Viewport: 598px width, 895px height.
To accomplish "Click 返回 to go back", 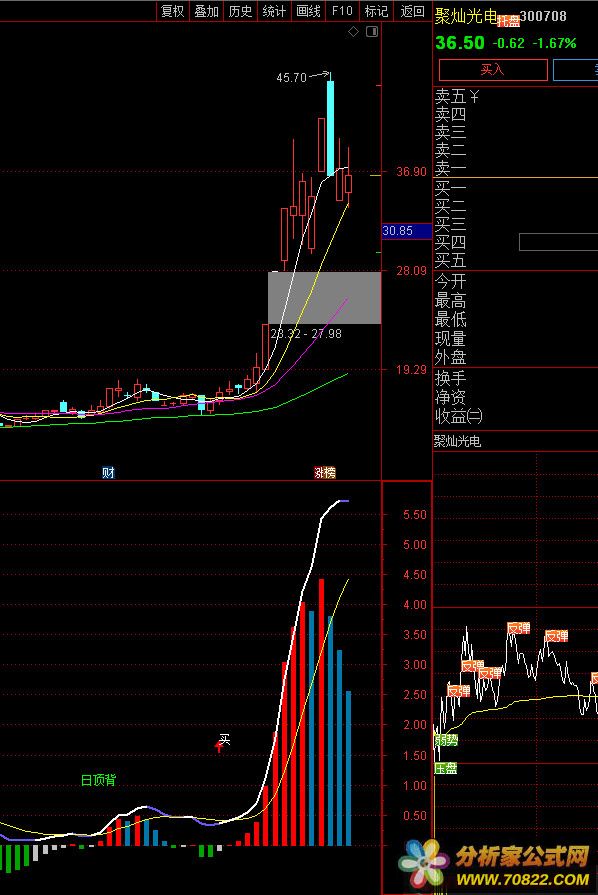I will 412,11.
